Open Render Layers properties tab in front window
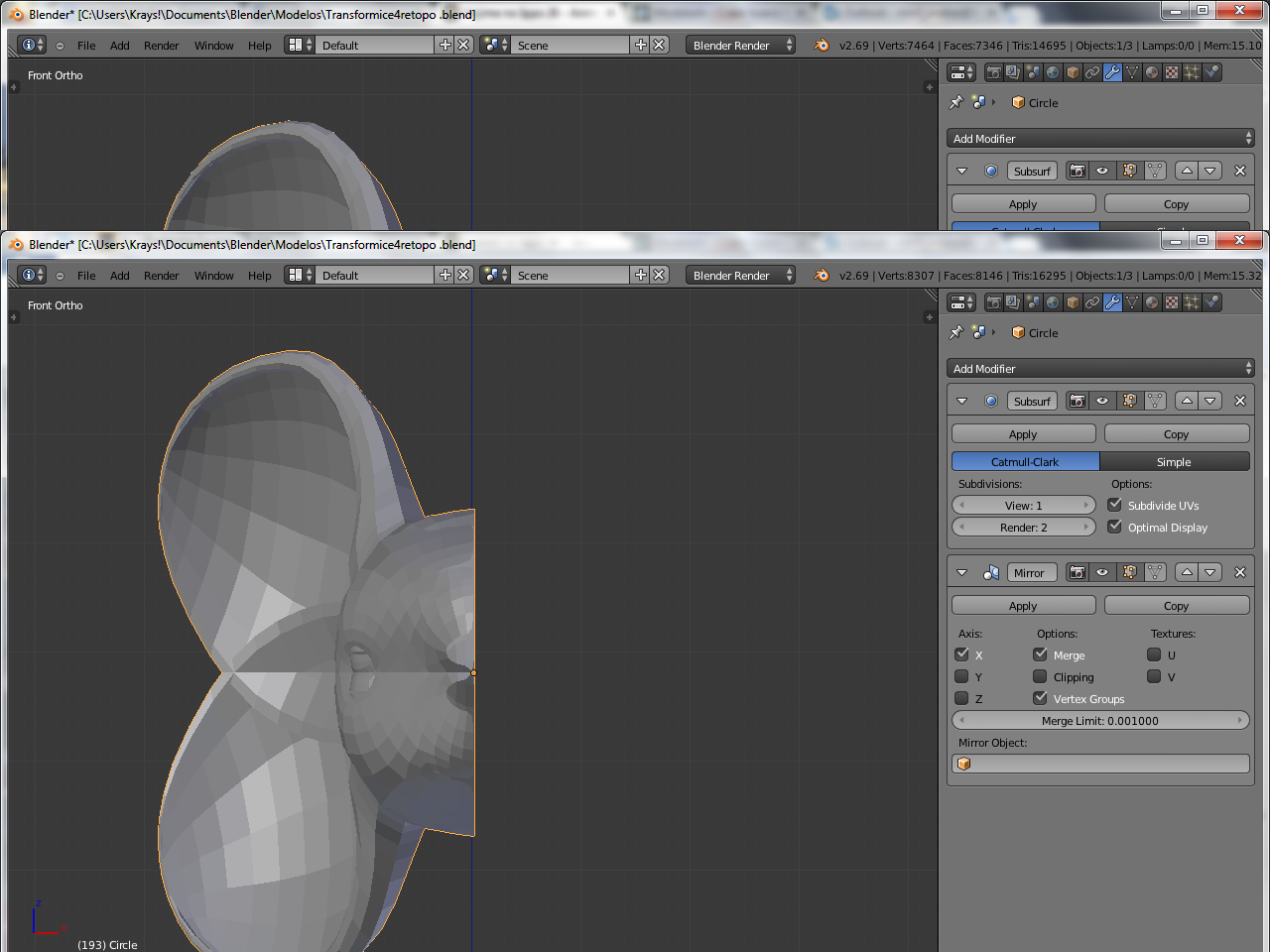This screenshot has height=952, width=1270. click(1013, 302)
